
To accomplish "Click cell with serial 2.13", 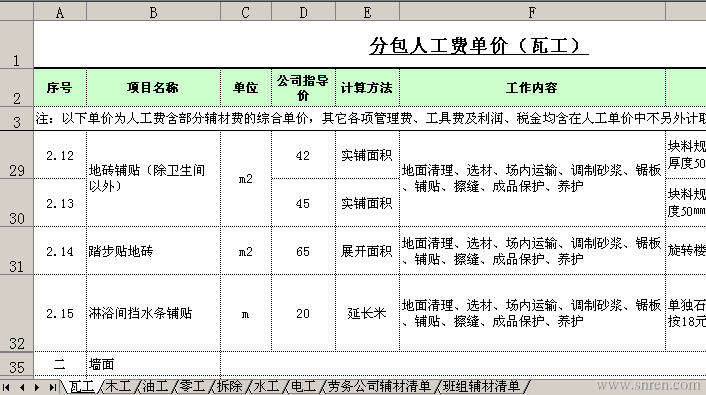I will (x=60, y=203).
